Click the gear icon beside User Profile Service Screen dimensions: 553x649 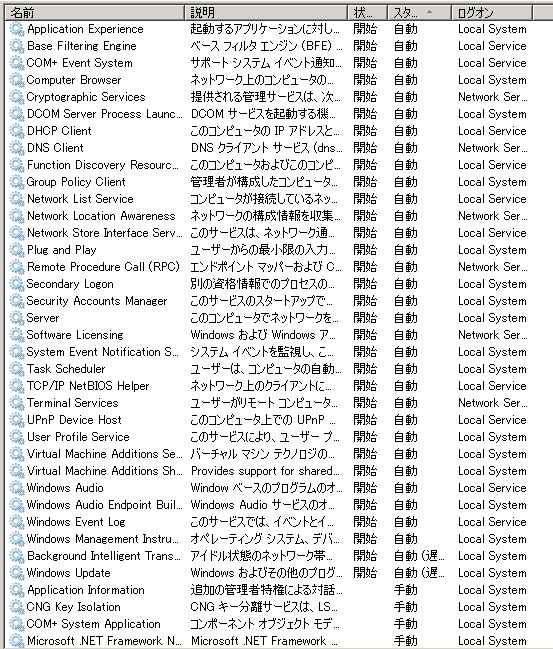[17, 437]
